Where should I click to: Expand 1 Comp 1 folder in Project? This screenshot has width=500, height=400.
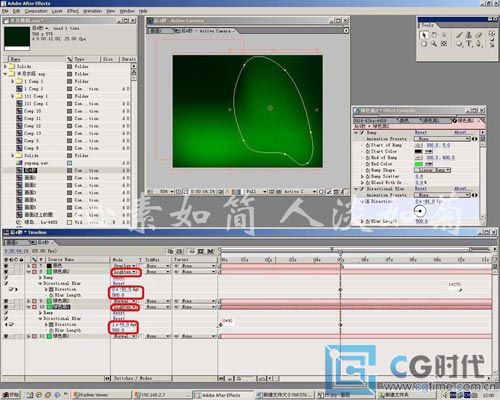pos(12,81)
